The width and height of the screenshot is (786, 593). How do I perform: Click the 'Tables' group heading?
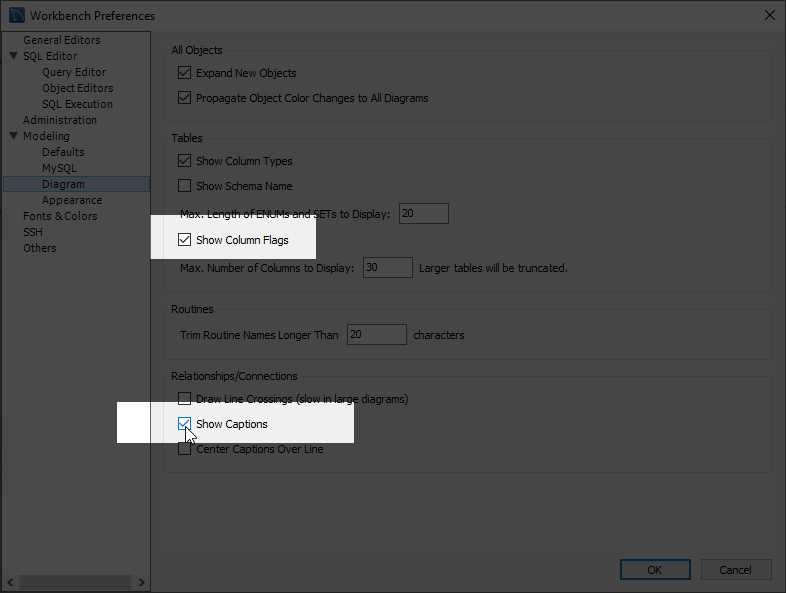(x=186, y=138)
